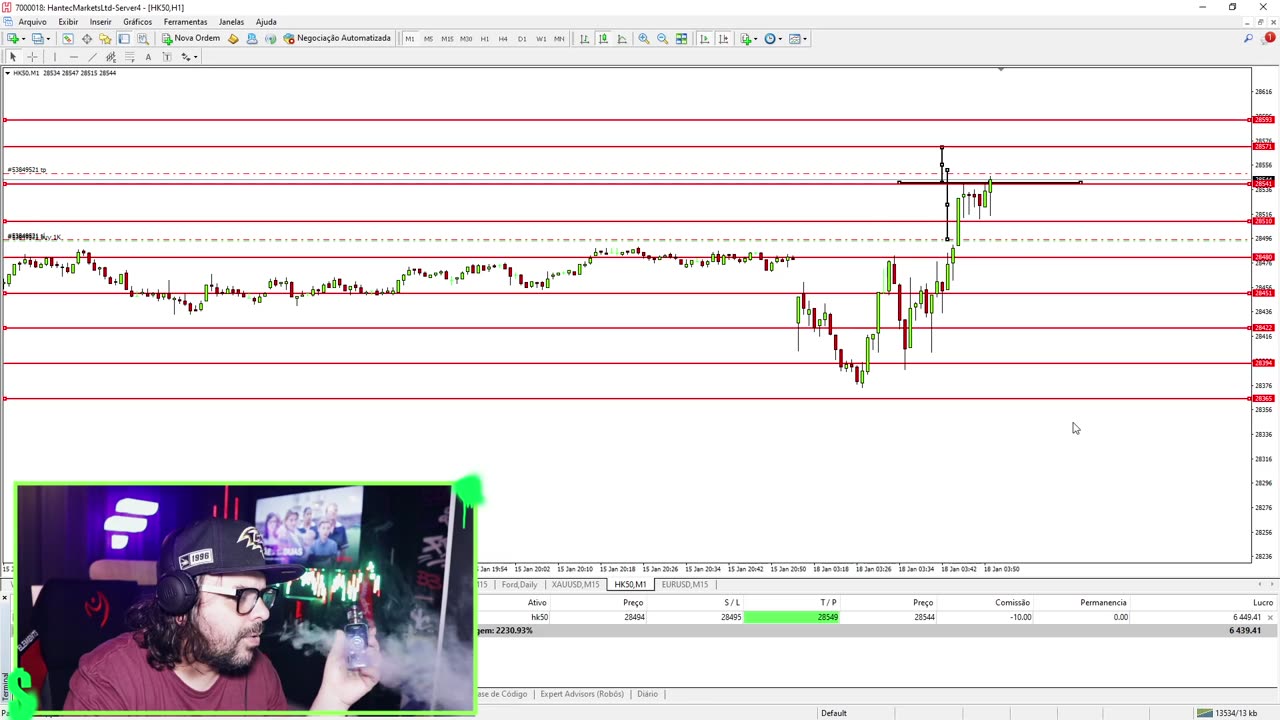Zoom in on the chart

tap(644, 39)
